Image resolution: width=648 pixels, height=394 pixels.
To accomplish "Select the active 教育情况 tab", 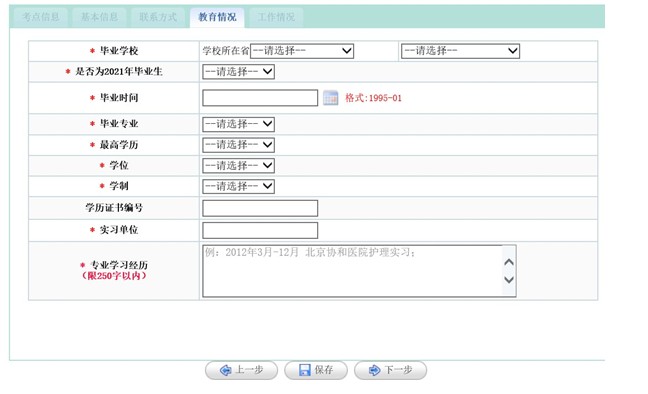I will pyautogui.click(x=217, y=17).
